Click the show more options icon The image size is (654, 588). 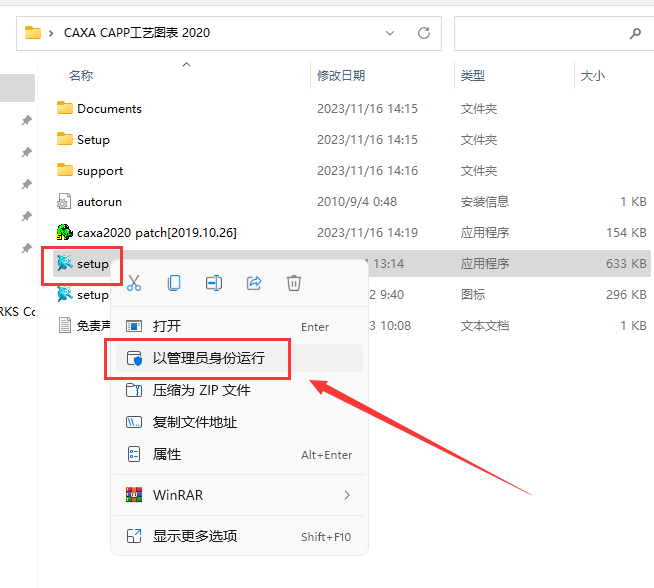click(x=134, y=536)
